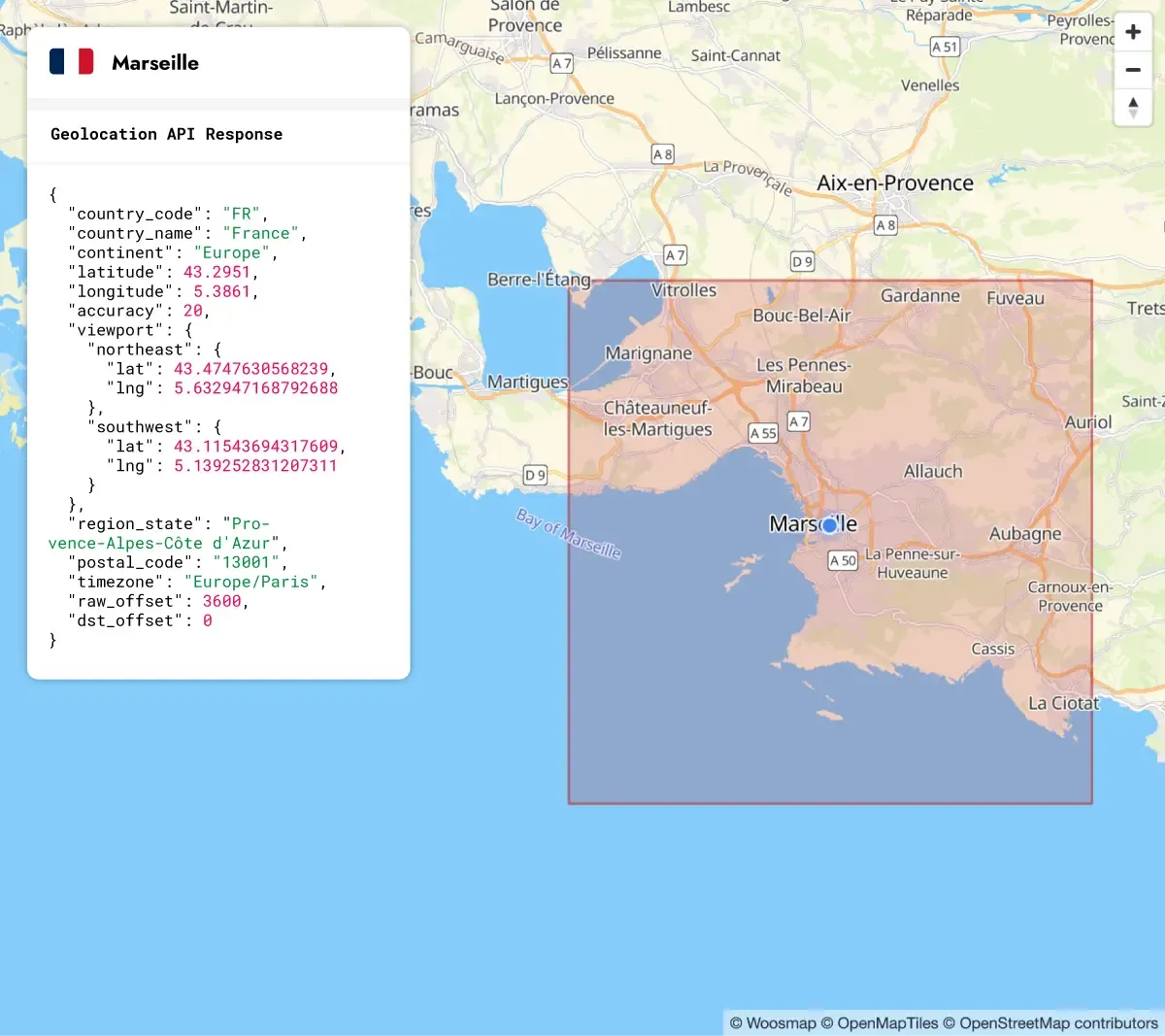Click the A 55 road shield
This screenshot has width=1165, height=1036.
763,433
